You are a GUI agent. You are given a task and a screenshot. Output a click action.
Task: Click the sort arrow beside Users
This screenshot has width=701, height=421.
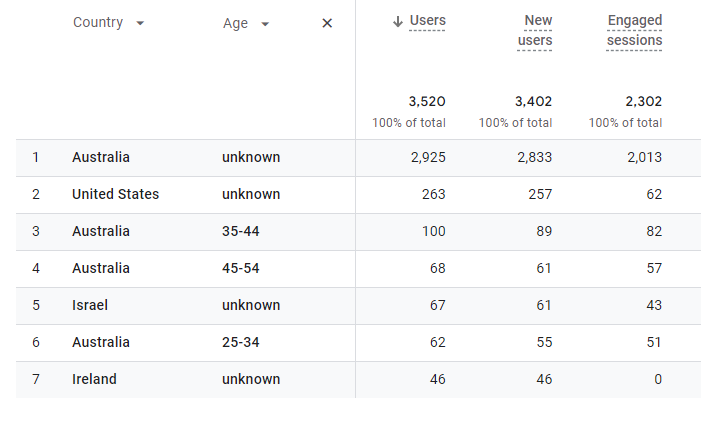point(397,21)
